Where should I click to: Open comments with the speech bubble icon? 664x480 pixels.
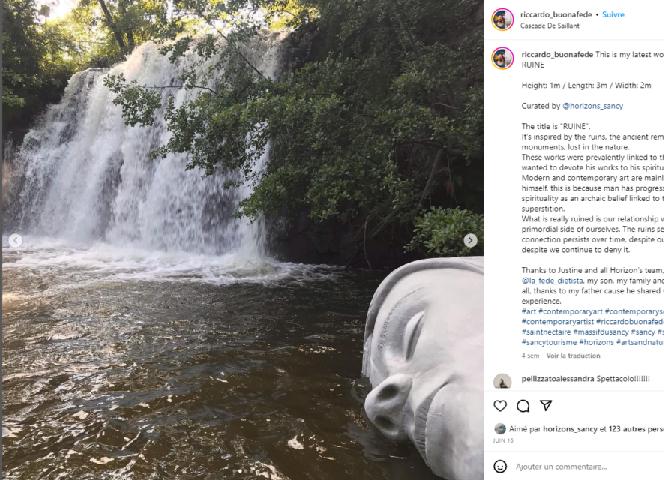[523, 406]
